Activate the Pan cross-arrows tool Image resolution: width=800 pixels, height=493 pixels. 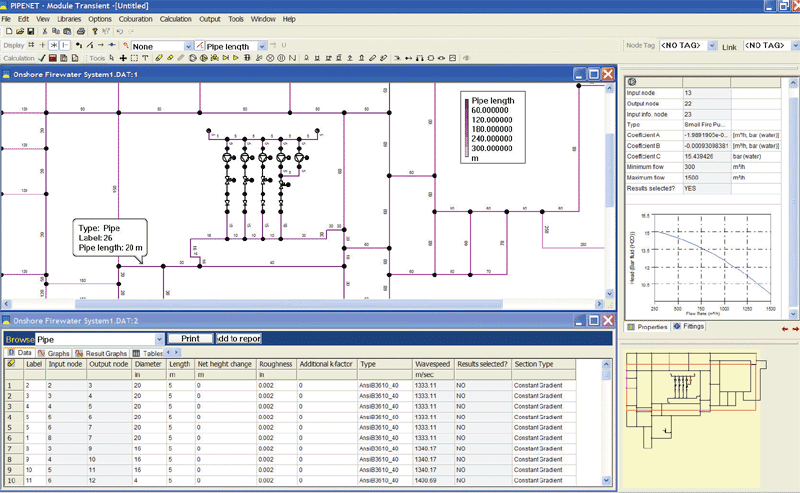pos(123,58)
